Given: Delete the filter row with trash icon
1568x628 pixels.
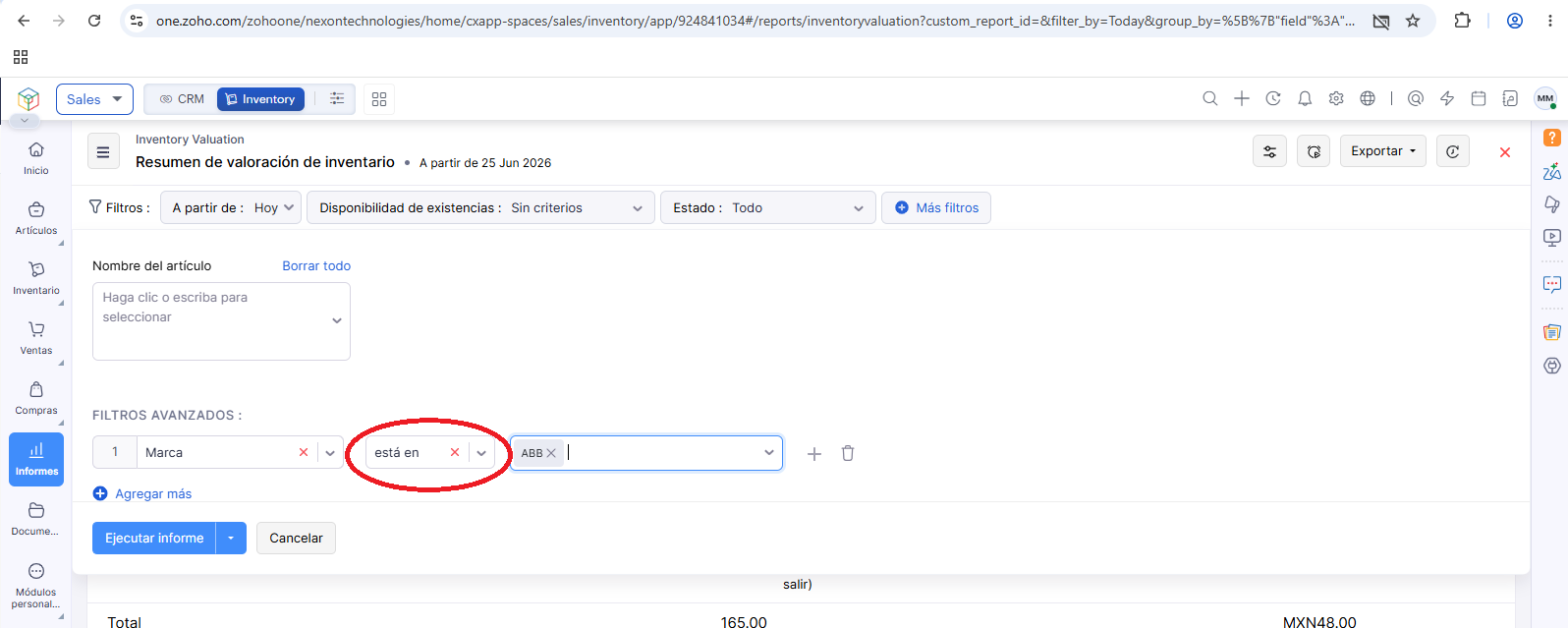Looking at the screenshot, I should click(848, 453).
